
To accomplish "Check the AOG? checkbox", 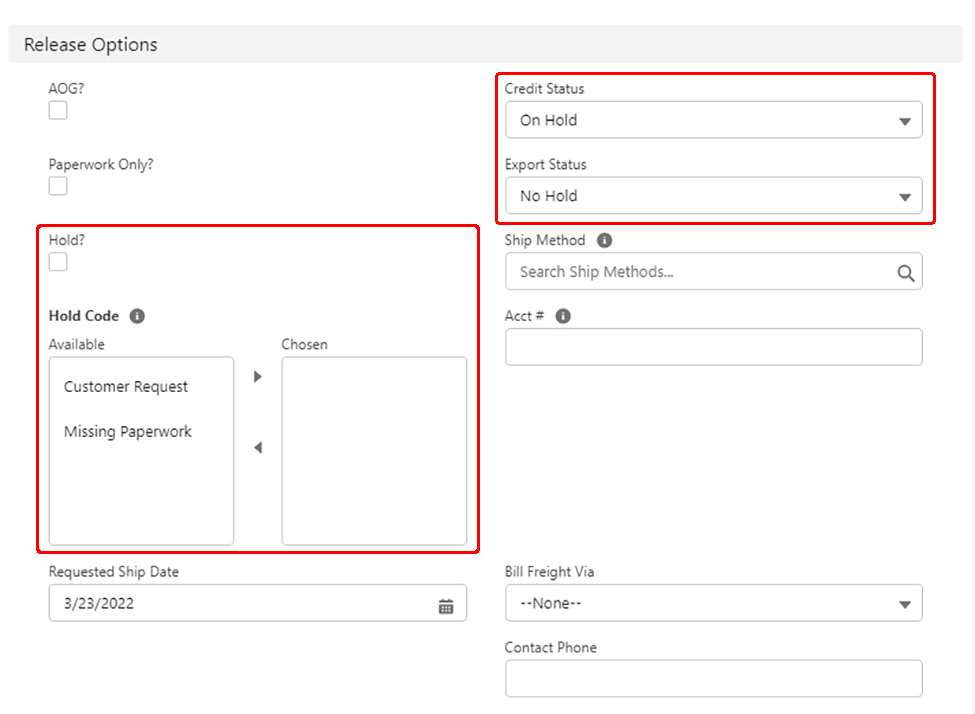I will coord(58,111).
